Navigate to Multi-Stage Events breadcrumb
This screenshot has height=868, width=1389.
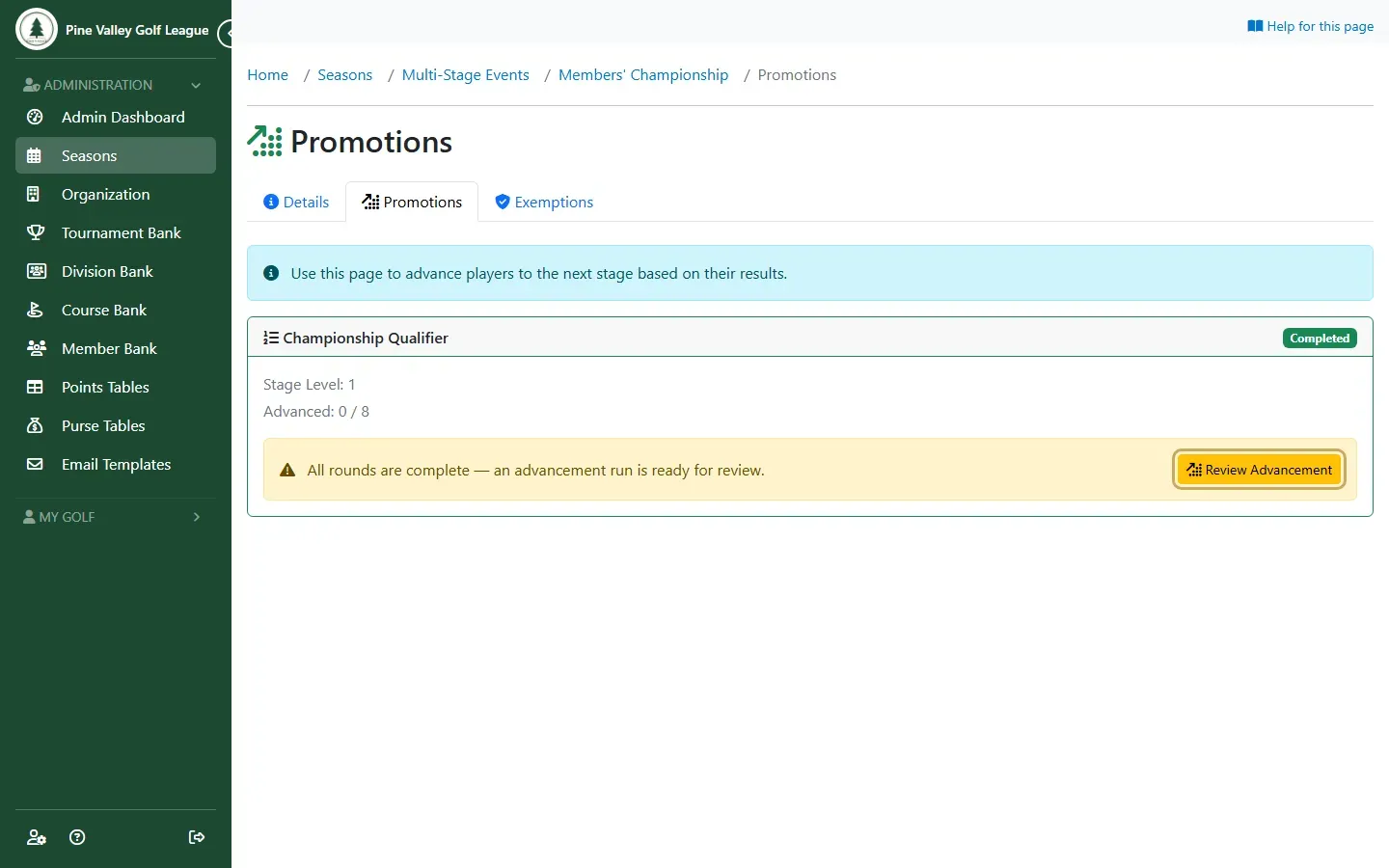point(465,75)
